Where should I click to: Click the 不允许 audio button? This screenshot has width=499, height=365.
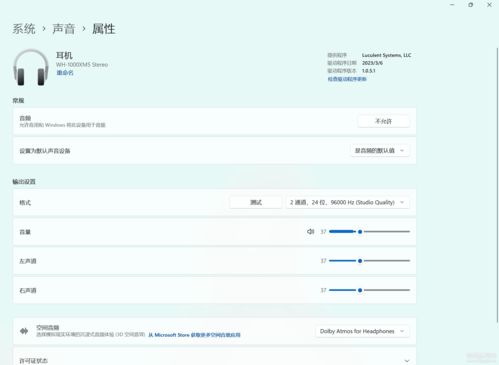384,121
